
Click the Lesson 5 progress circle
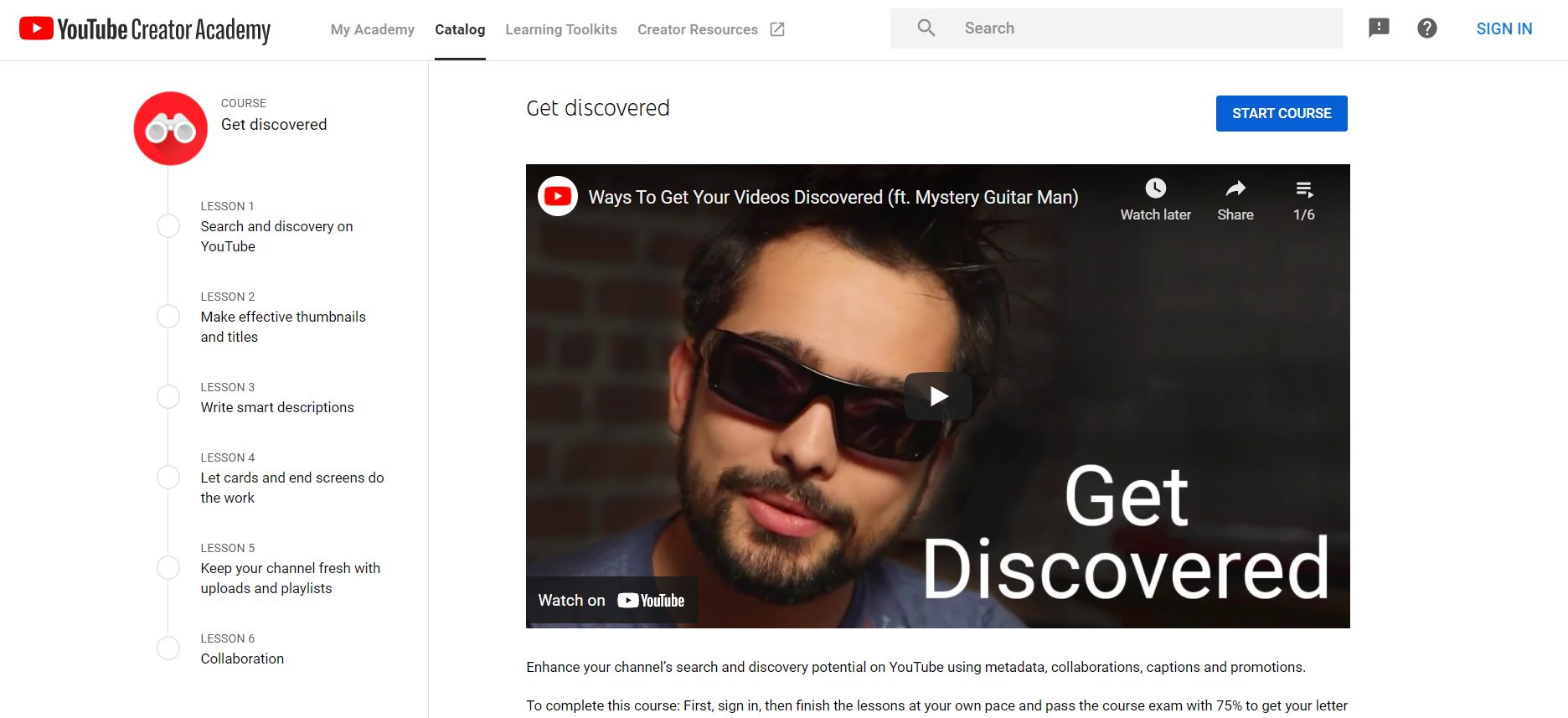point(168,568)
